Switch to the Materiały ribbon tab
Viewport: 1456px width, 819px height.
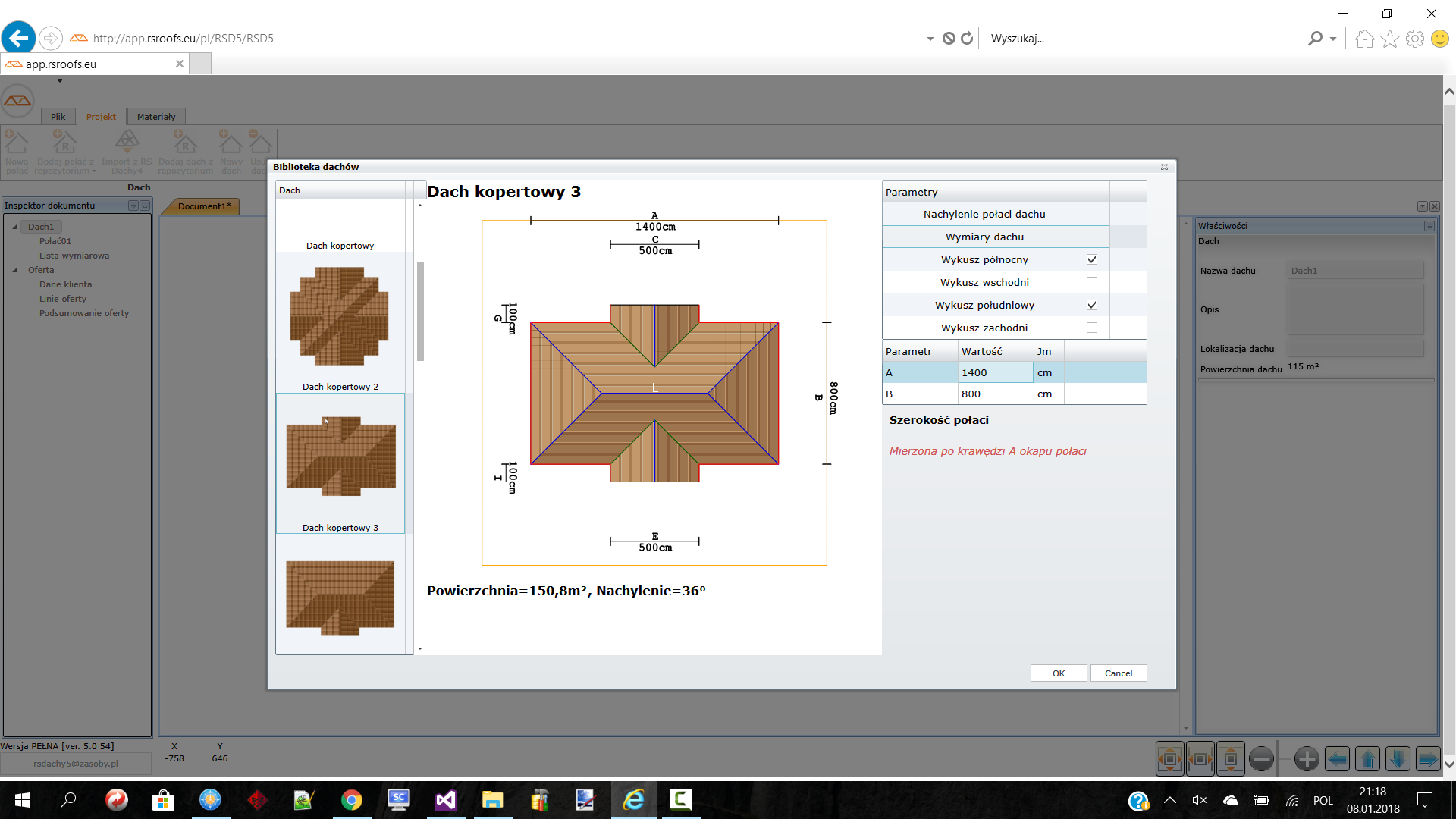tap(155, 117)
